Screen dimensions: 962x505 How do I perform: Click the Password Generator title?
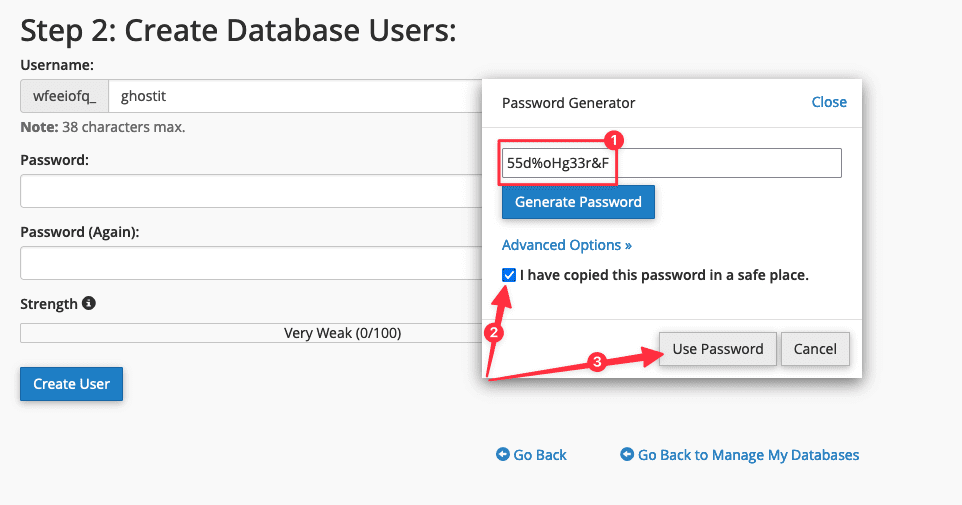pyautogui.click(x=568, y=102)
